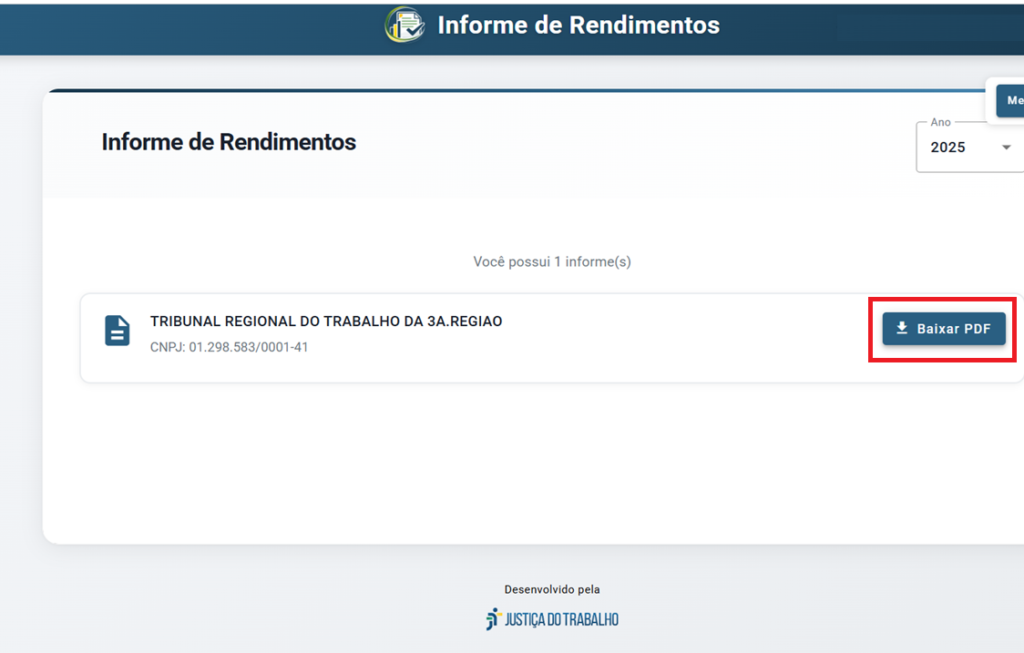Open the JUSTIÇA DO TRABALHO footer link
This screenshot has width=1024, height=653.
click(x=561, y=620)
